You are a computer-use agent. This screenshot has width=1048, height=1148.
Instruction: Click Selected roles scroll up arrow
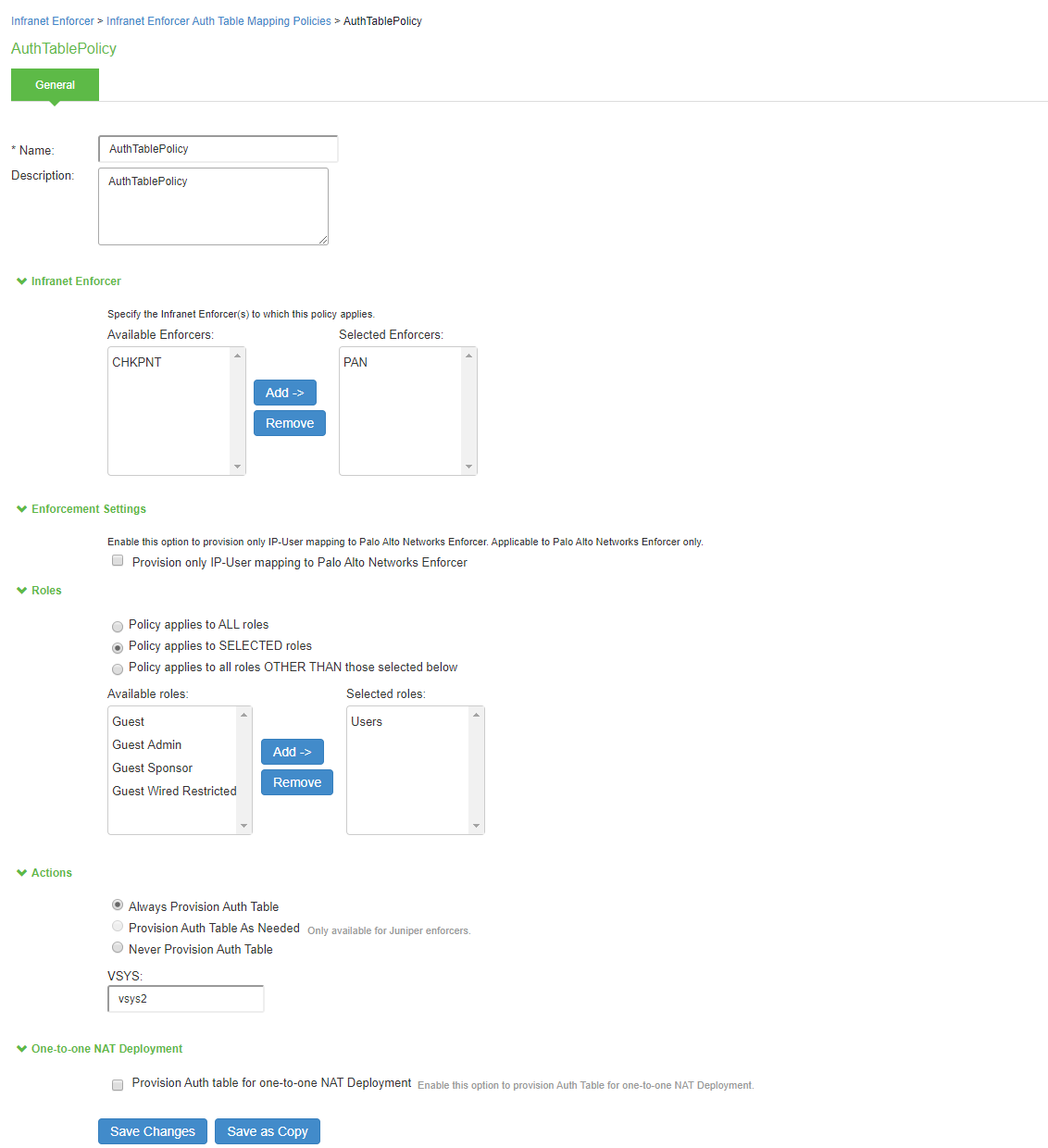click(477, 715)
